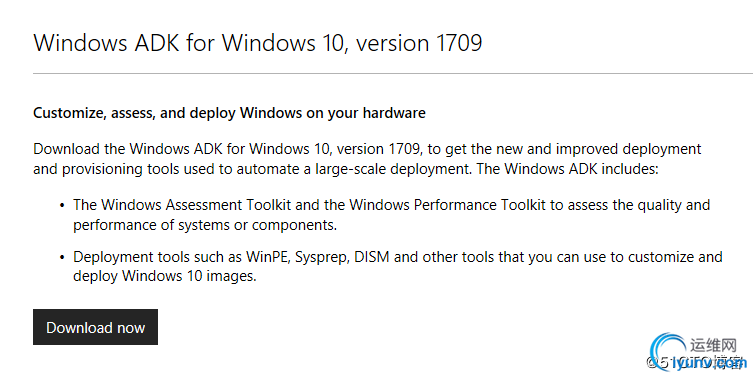
Task: Click the horizontal divider under the heading
Action: [x=393, y=74]
